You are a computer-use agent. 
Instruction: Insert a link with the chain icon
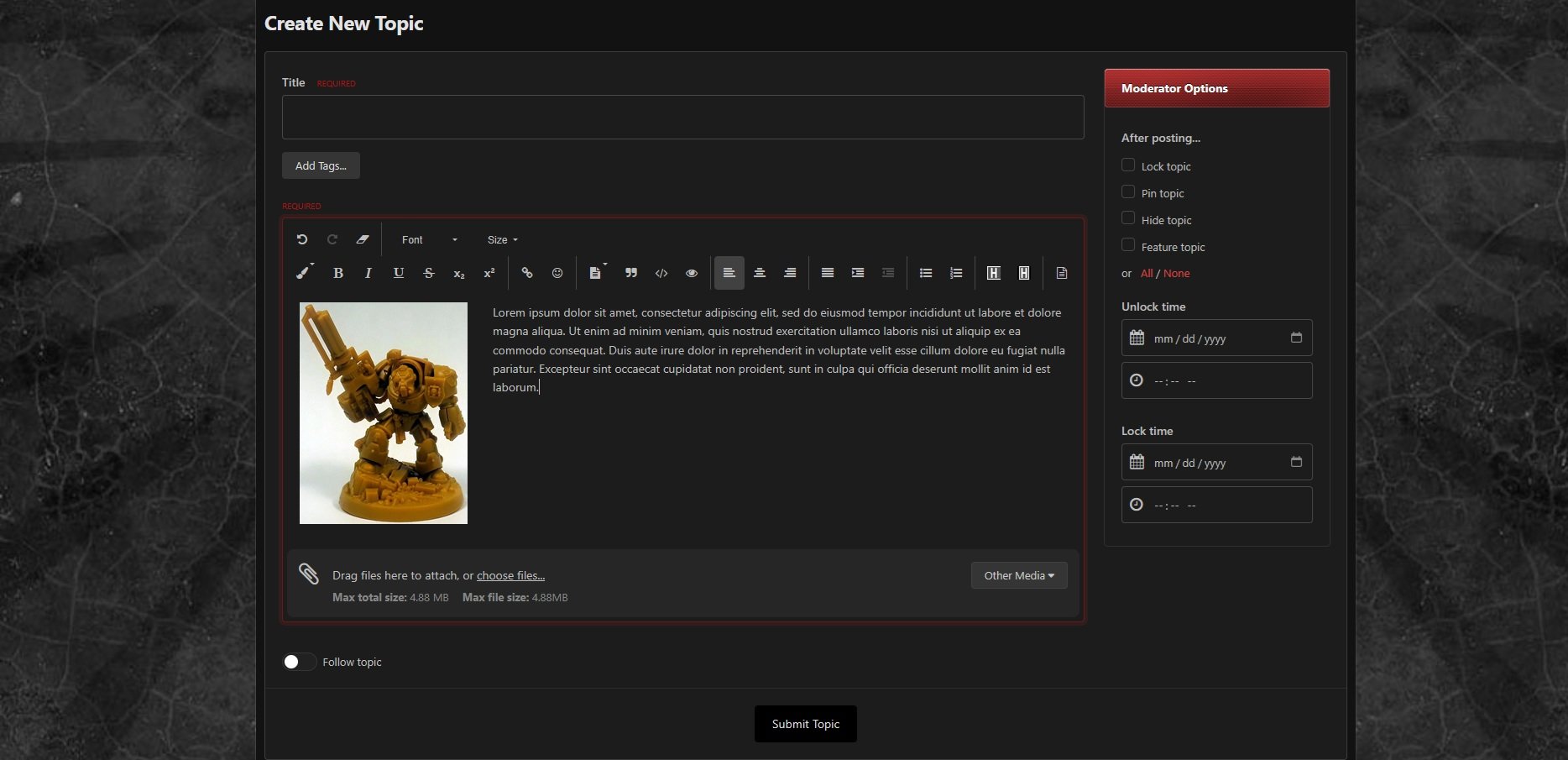[527, 273]
